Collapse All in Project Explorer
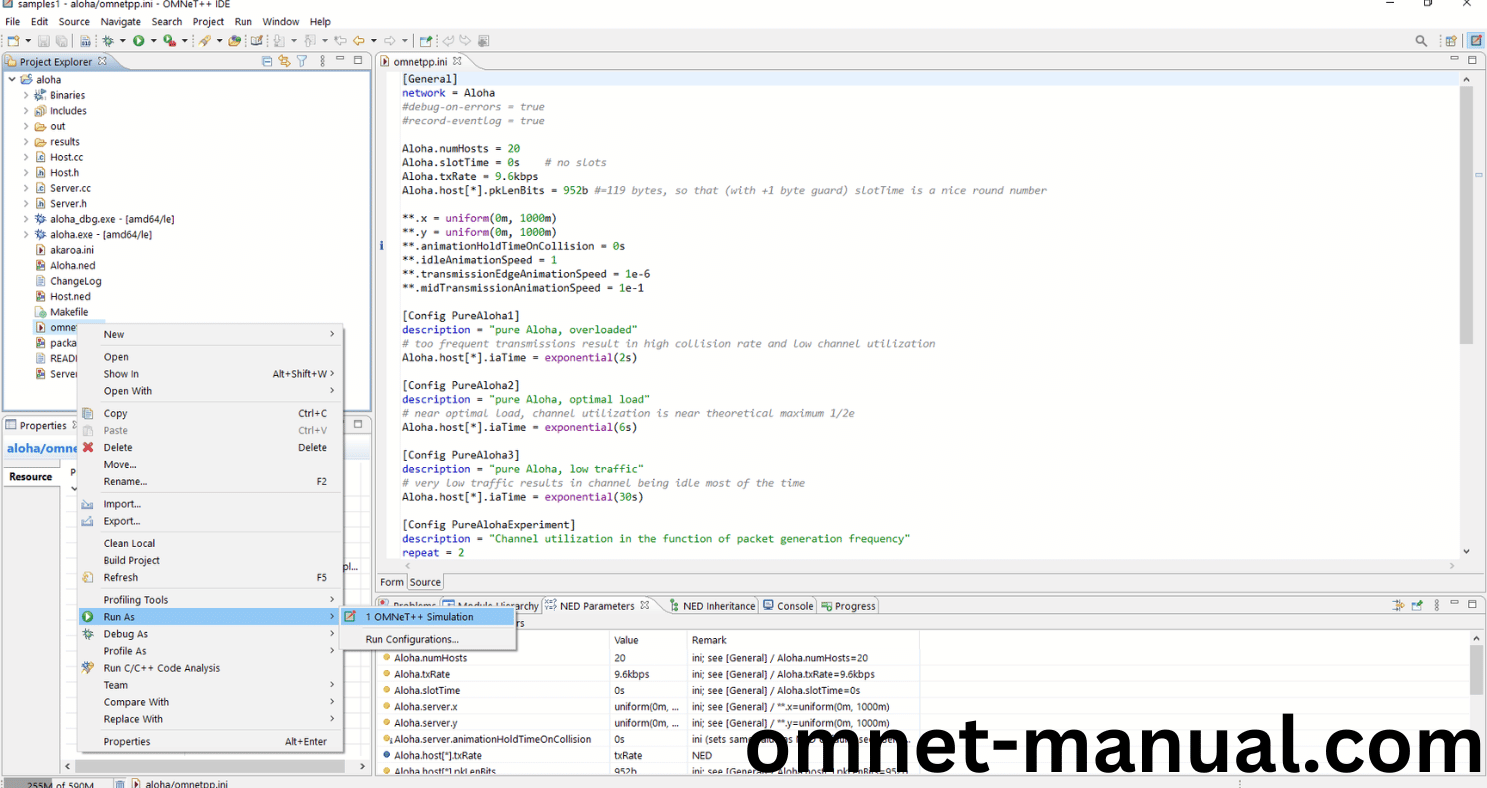 [267, 61]
